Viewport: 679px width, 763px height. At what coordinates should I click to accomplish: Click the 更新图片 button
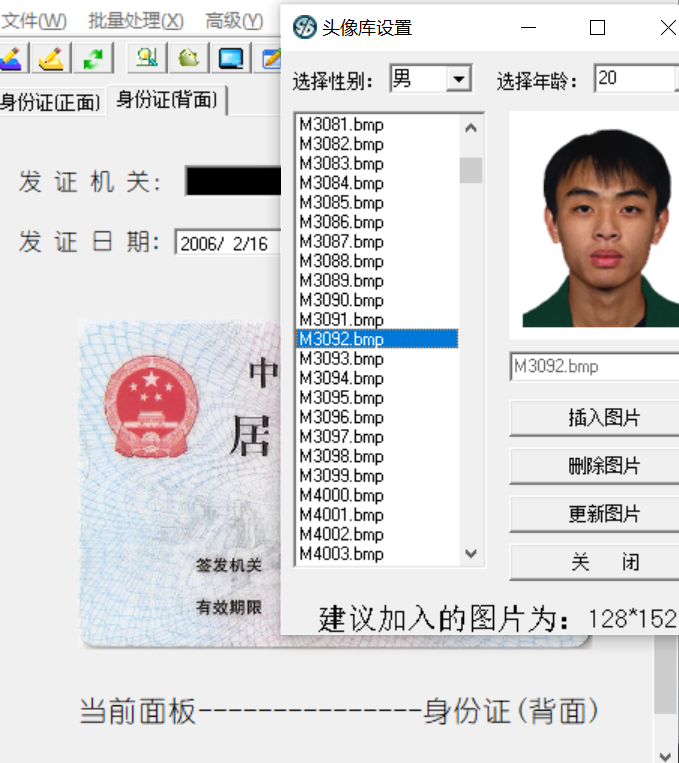(x=595, y=514)
